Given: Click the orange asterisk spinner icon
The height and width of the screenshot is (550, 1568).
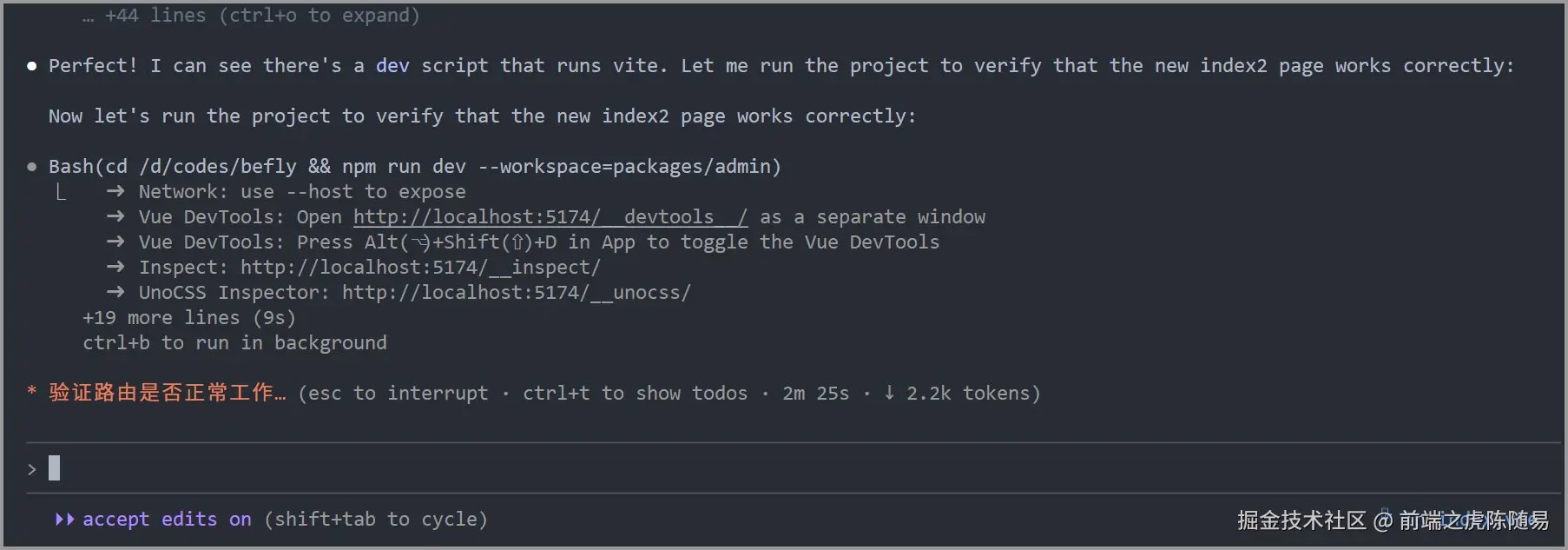Looking at the screenshot, I should 32,393.
